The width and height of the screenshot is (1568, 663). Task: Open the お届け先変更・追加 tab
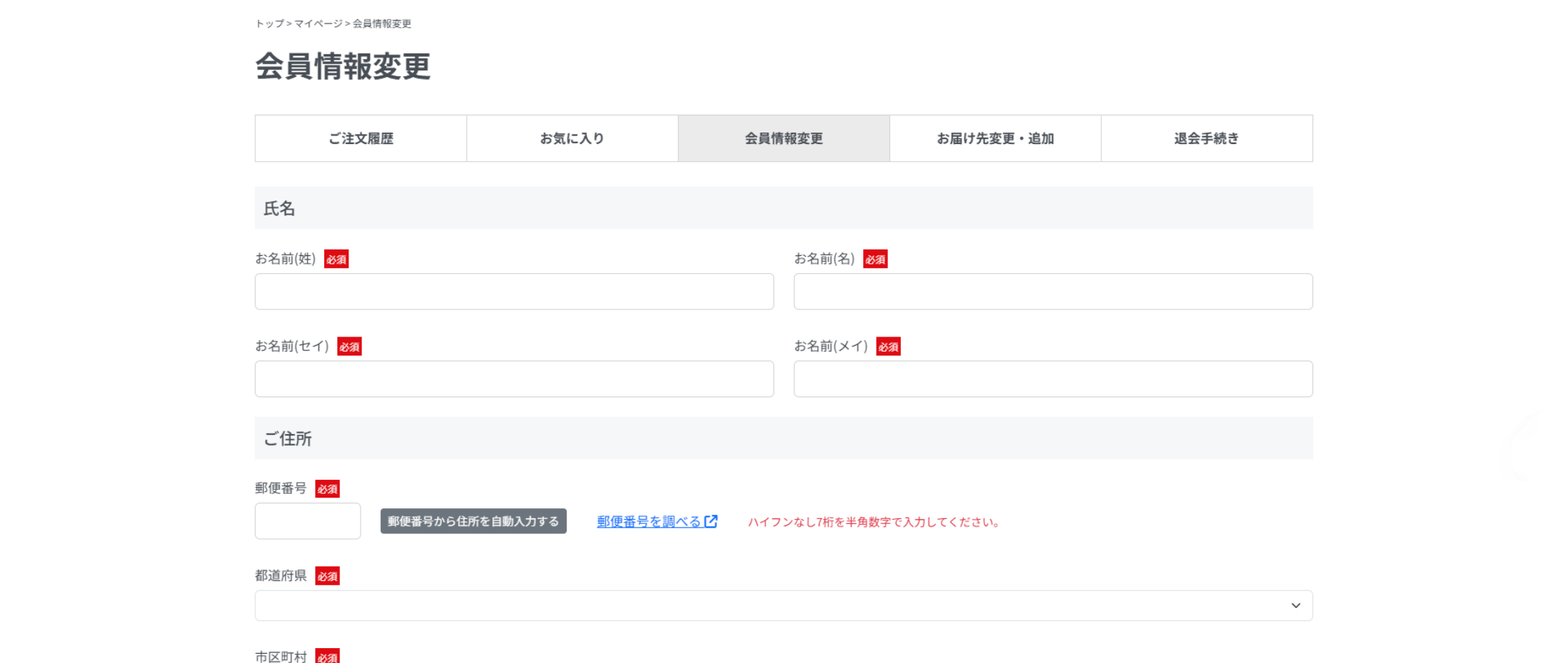996,138
